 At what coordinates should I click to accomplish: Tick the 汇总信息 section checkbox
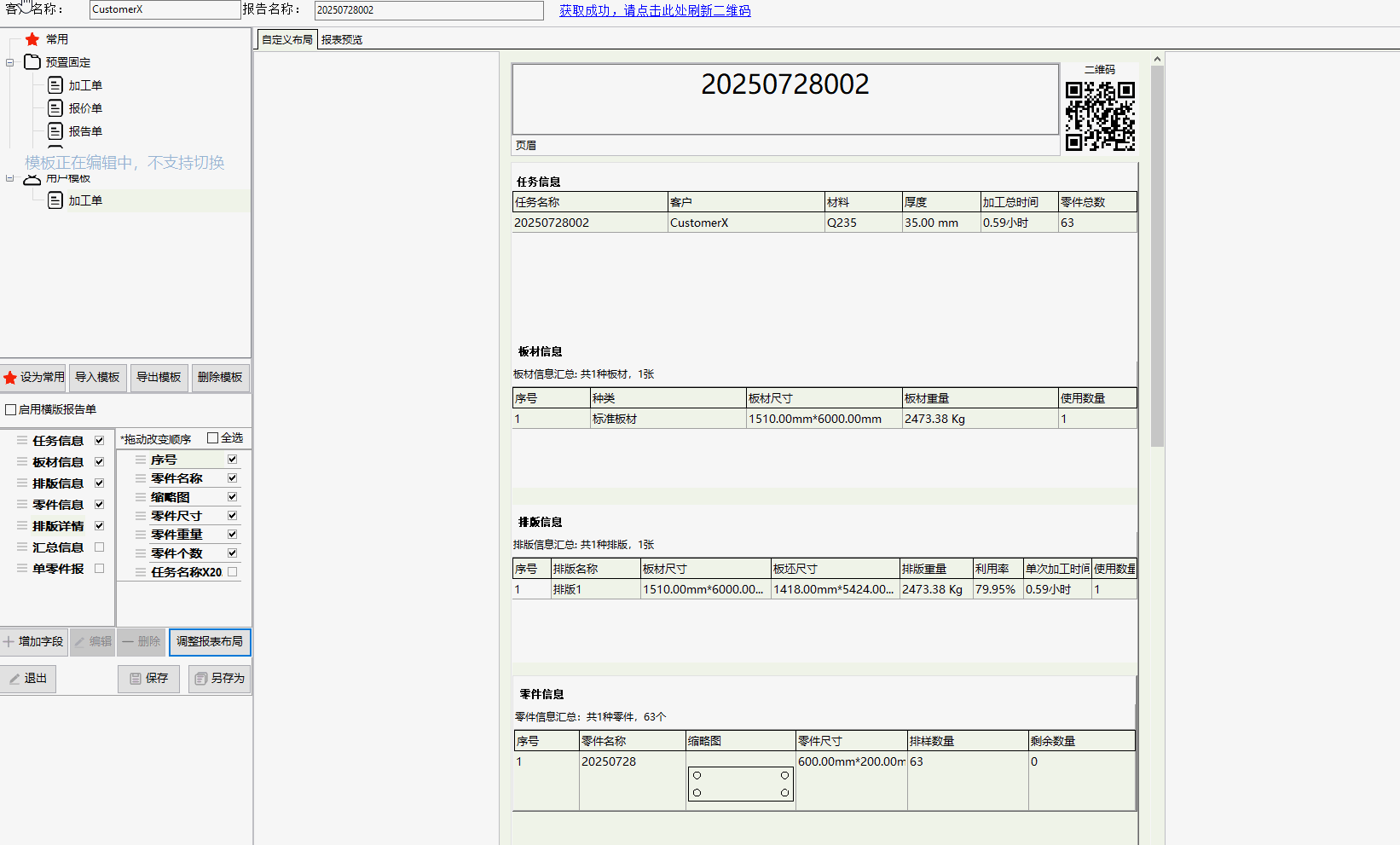tap(100, 547)
